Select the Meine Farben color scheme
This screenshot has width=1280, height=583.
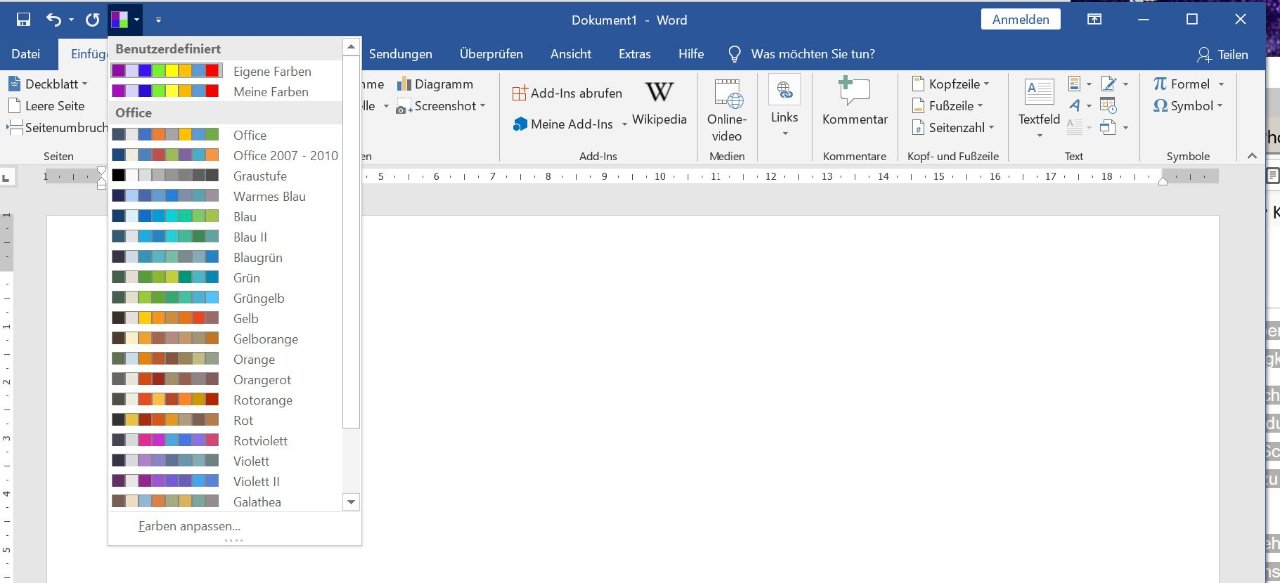coord(225,92)
